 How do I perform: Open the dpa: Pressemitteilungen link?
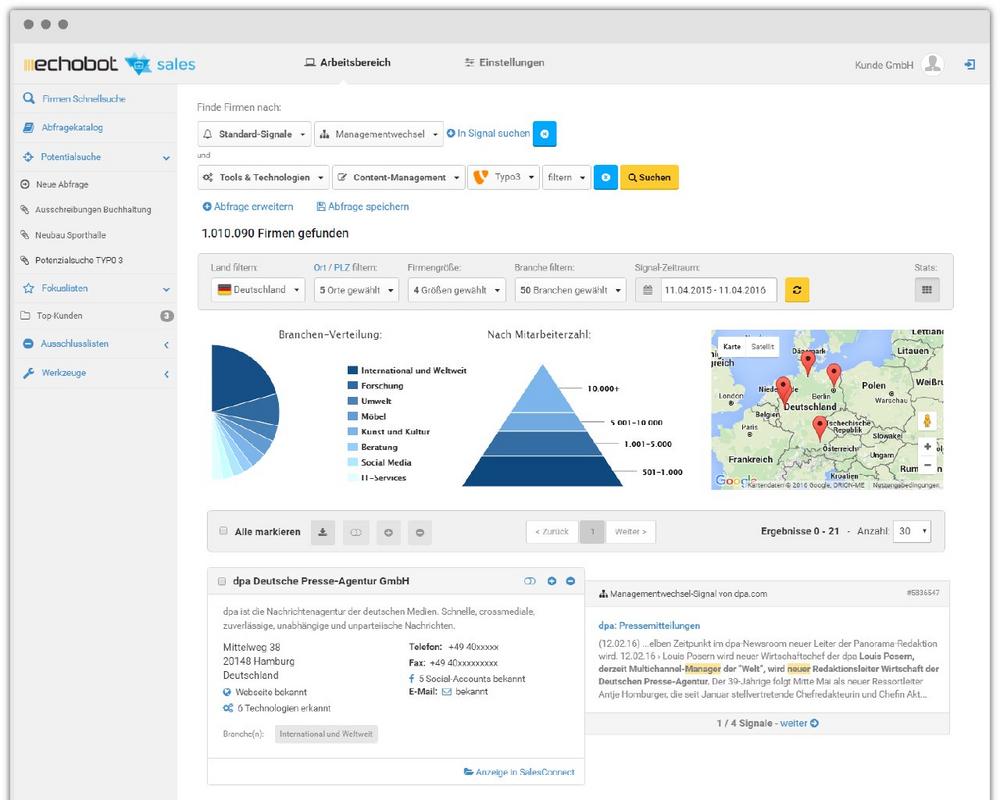pyautogui.click(x=649, y=626)
